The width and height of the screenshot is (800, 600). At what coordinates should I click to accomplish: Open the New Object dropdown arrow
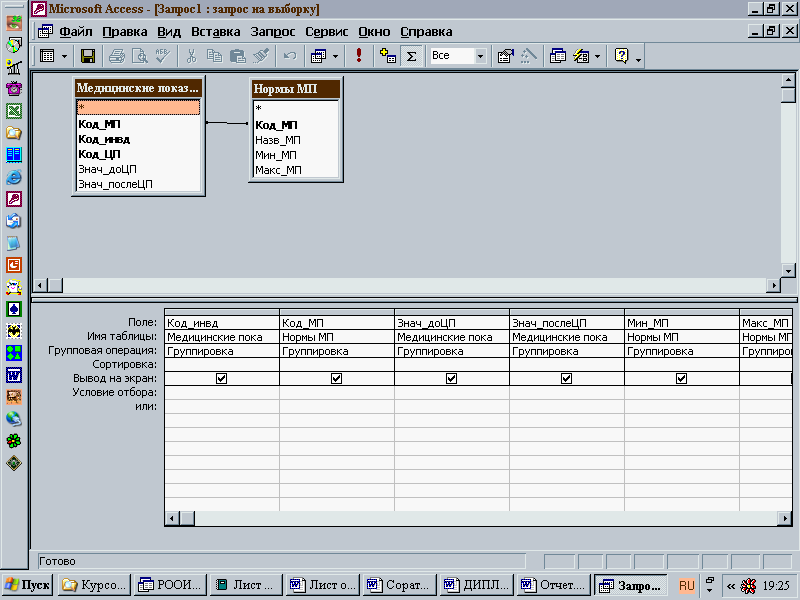597,56
